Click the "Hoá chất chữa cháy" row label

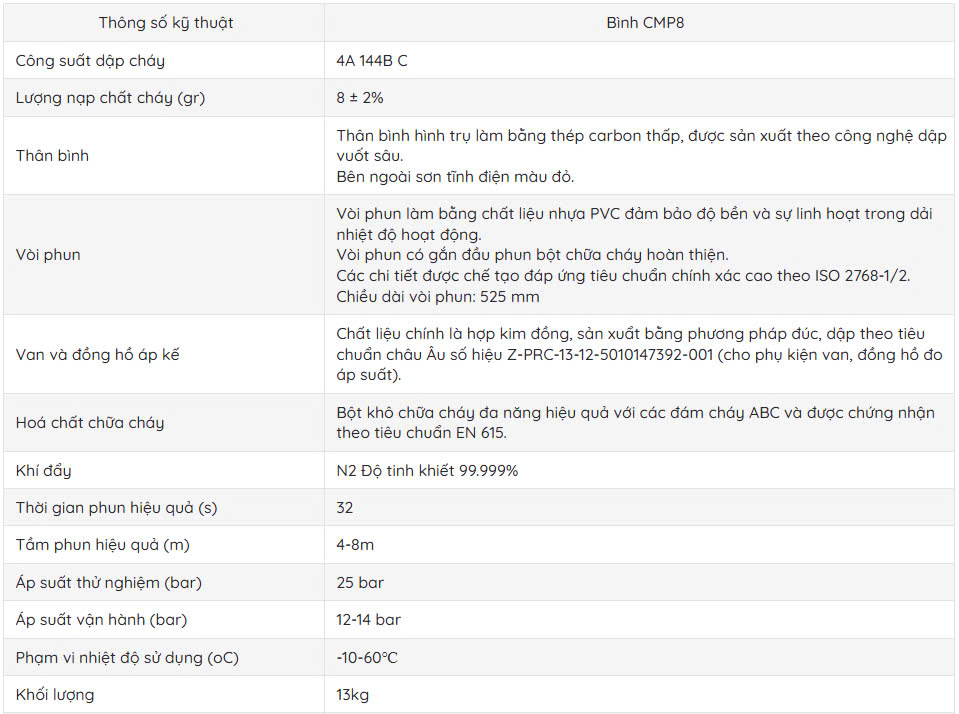coord(90,423)
